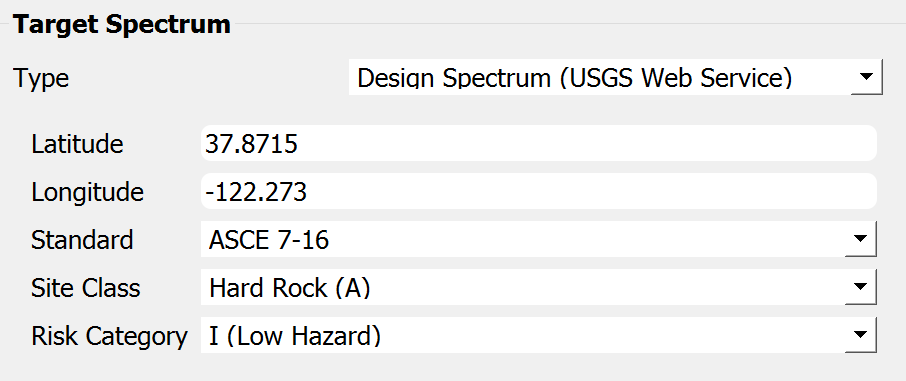This screenshot has width=906, height=381.
Task: Click the 37.8715 value text
Action: tap(251, 144)
